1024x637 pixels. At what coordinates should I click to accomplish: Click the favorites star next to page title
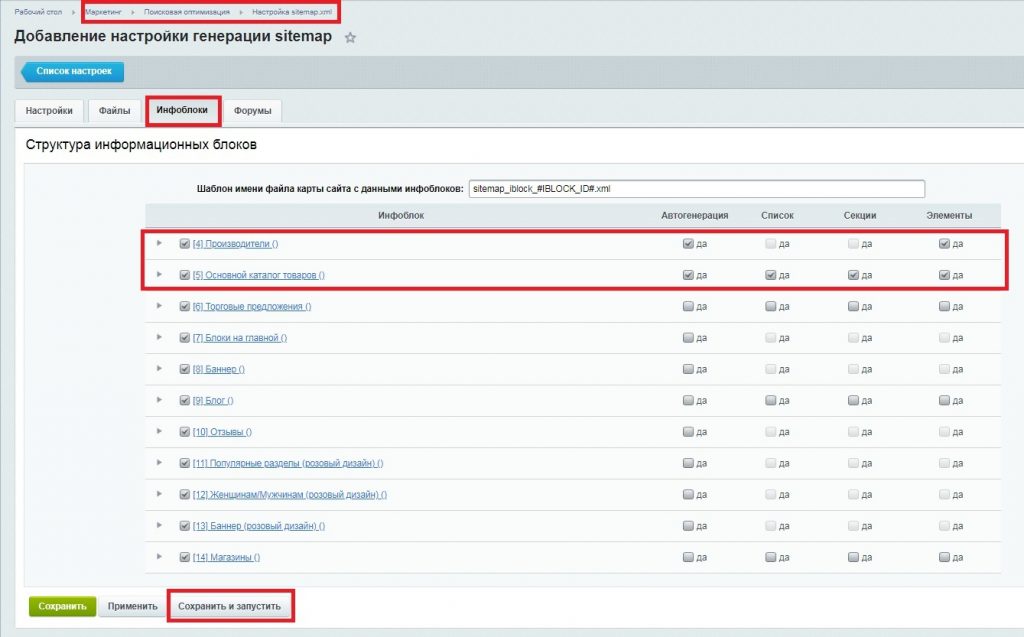350,38
